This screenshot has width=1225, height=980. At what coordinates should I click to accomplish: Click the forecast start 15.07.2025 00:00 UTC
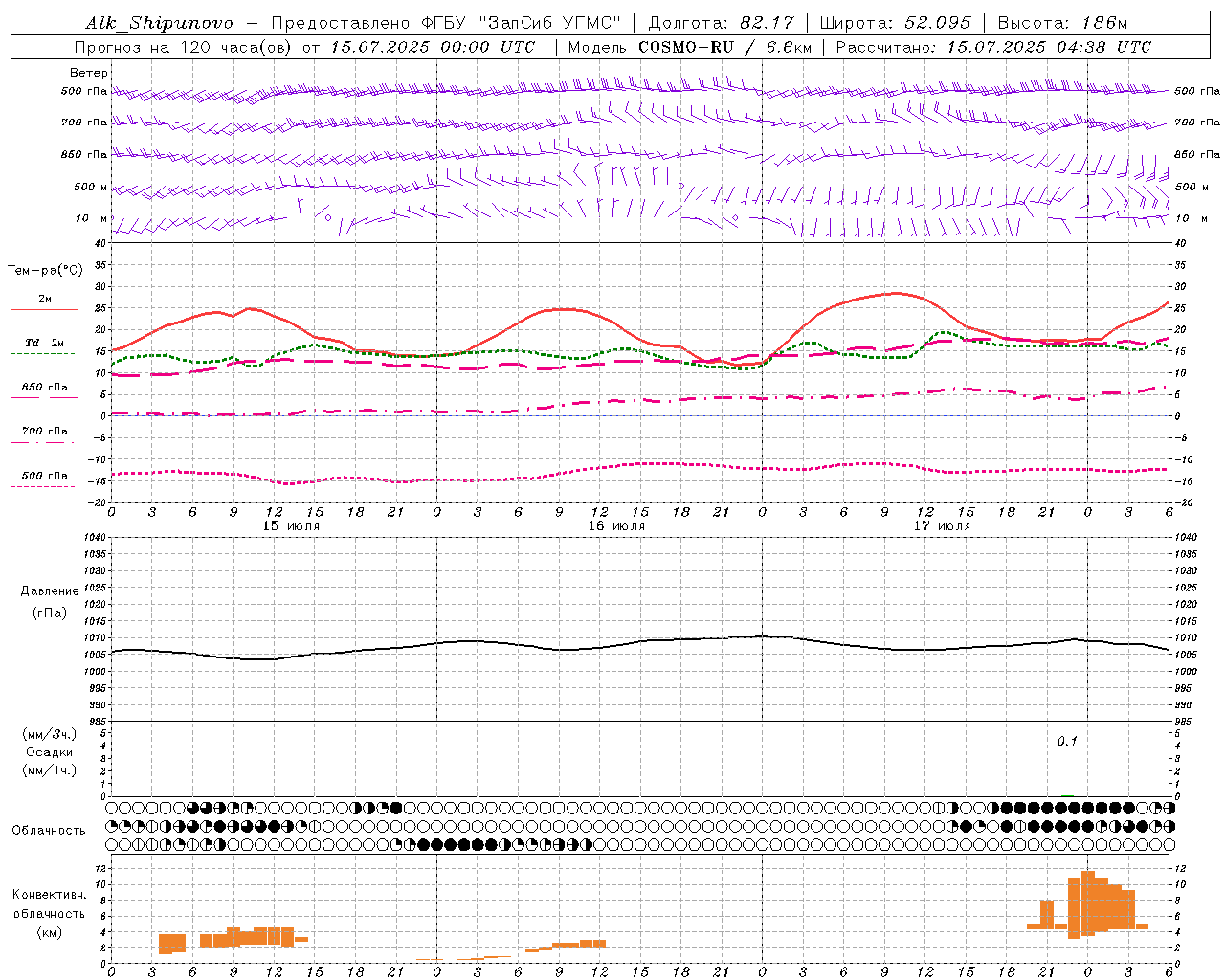433,47
